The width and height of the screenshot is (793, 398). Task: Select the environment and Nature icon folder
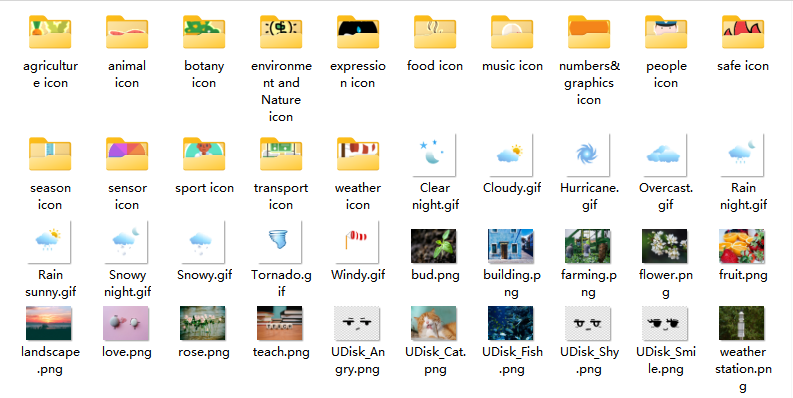coord(281,33)
